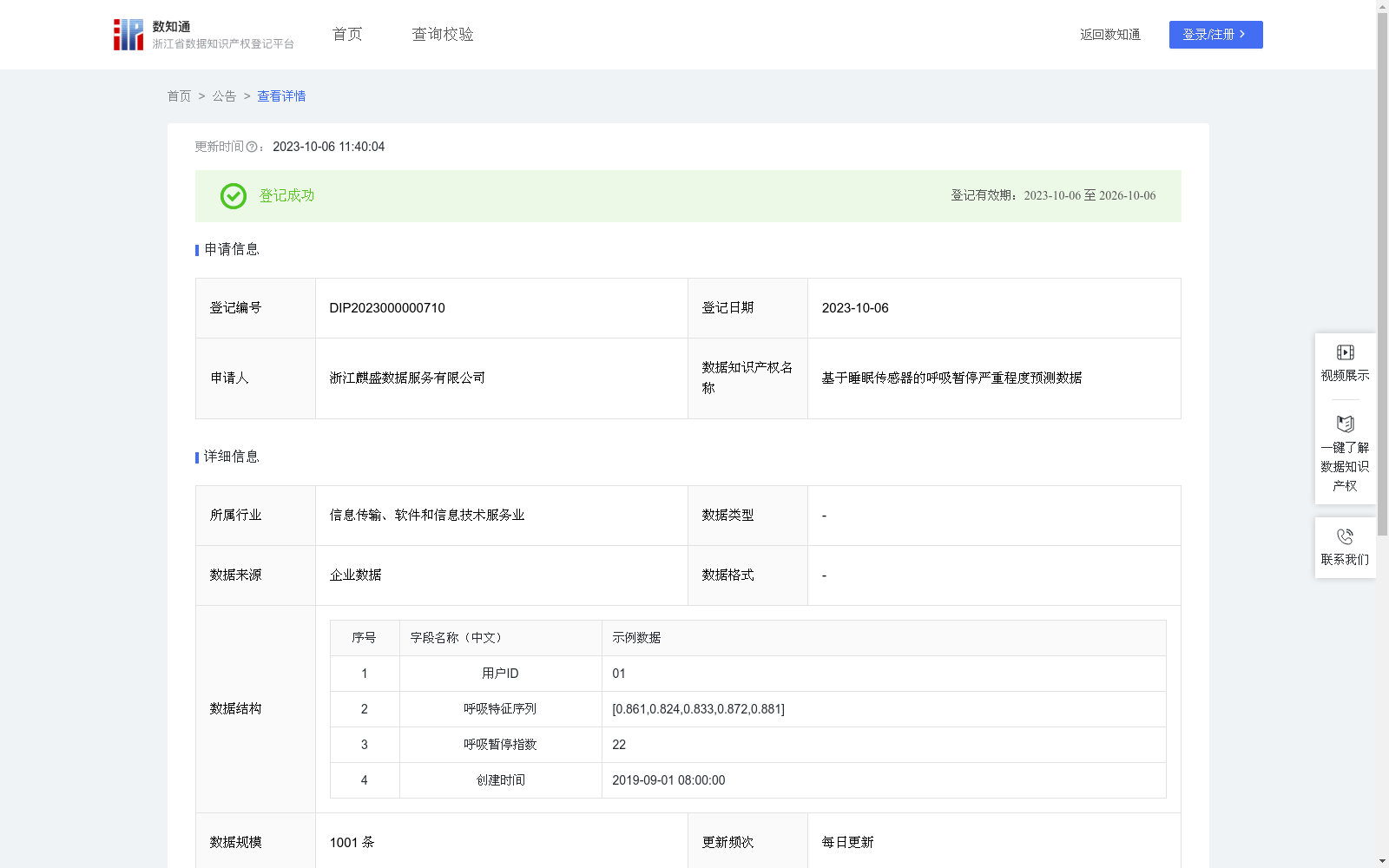
Task: Click the scrollbar down arrow
Action: 1382,861
